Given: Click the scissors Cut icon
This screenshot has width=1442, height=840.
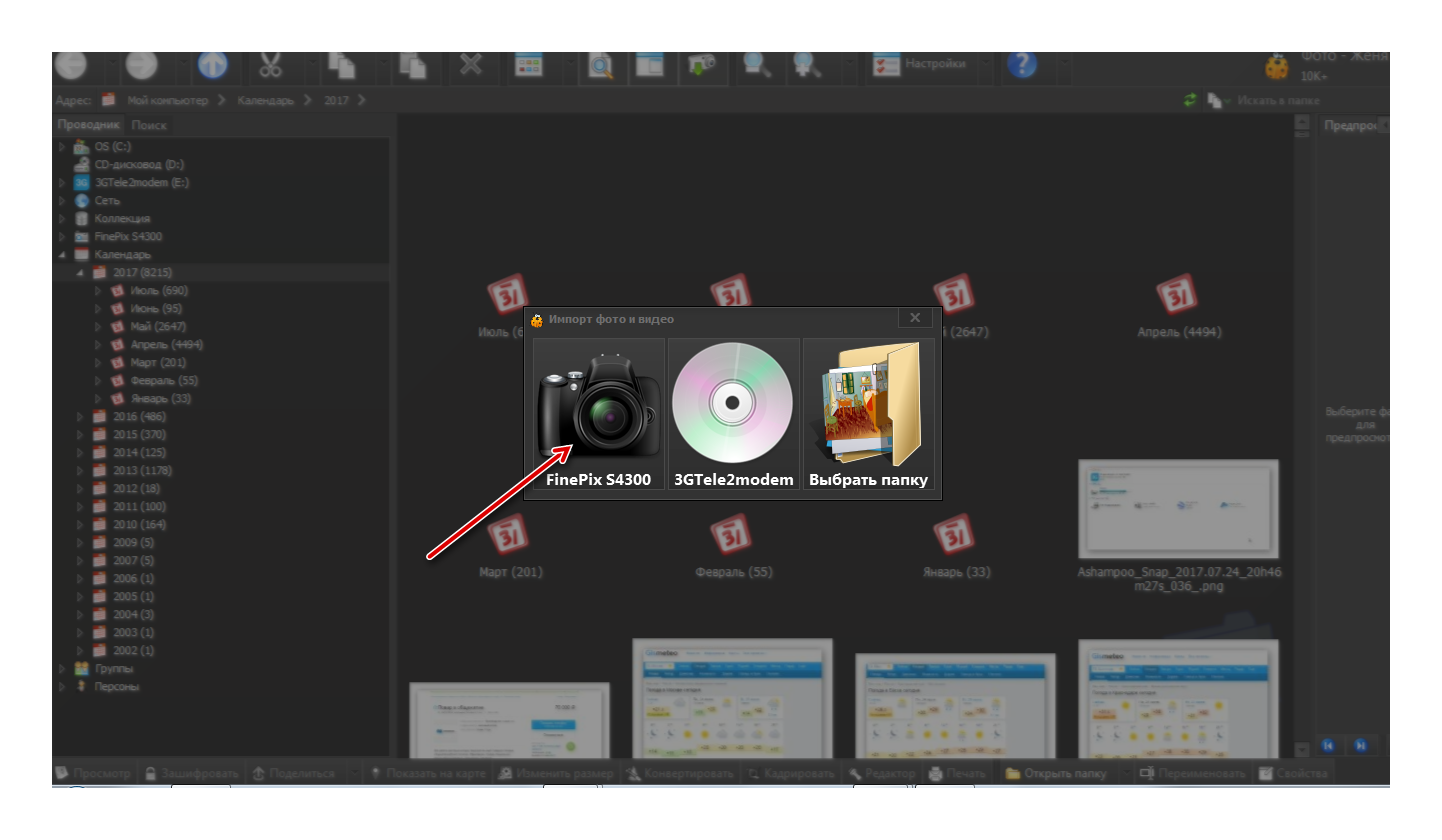Looking at the screenshot, I should pyautogui.click(x=270, y=65).
